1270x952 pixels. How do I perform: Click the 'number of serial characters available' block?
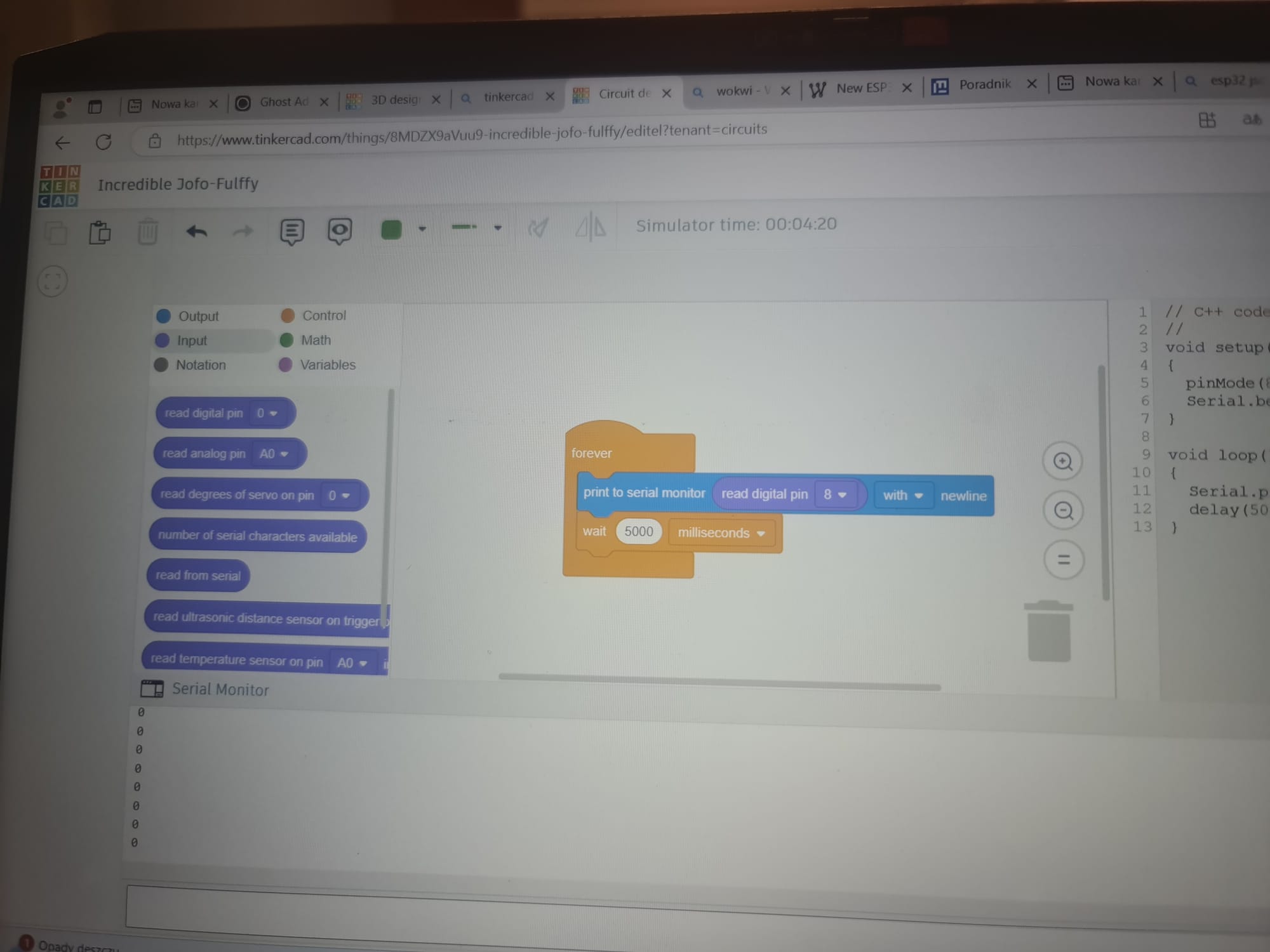[x=257, y=536]
